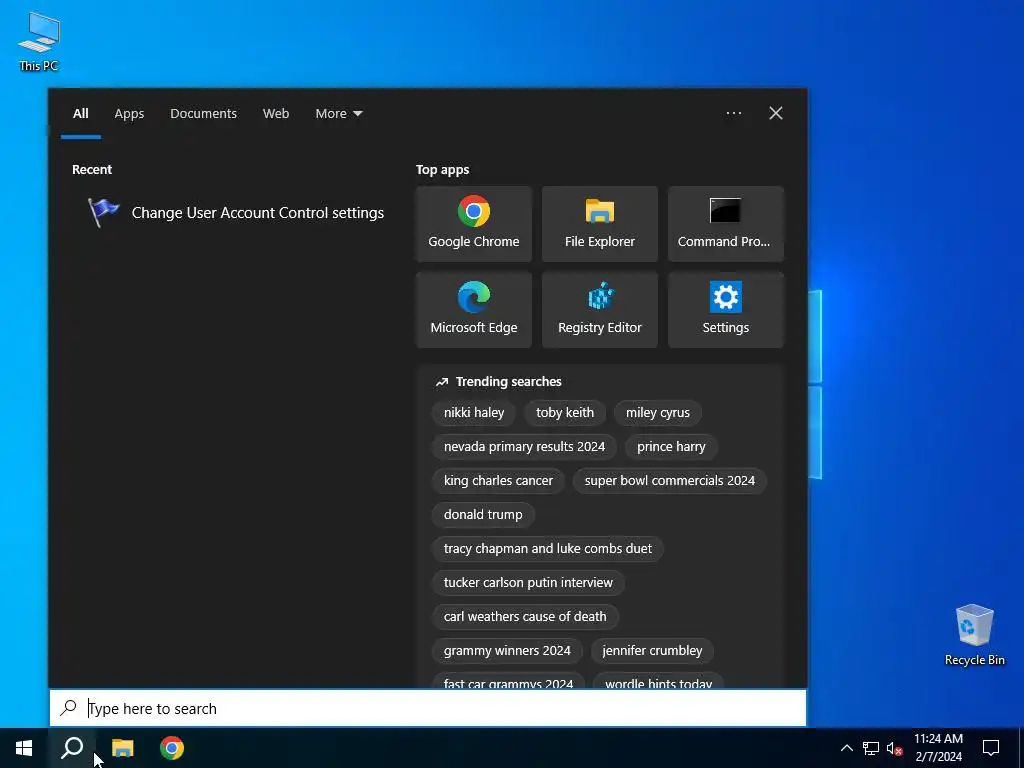1024x768 pixels.
Task: Open Chrome from the taskbar
Action: 172,748
